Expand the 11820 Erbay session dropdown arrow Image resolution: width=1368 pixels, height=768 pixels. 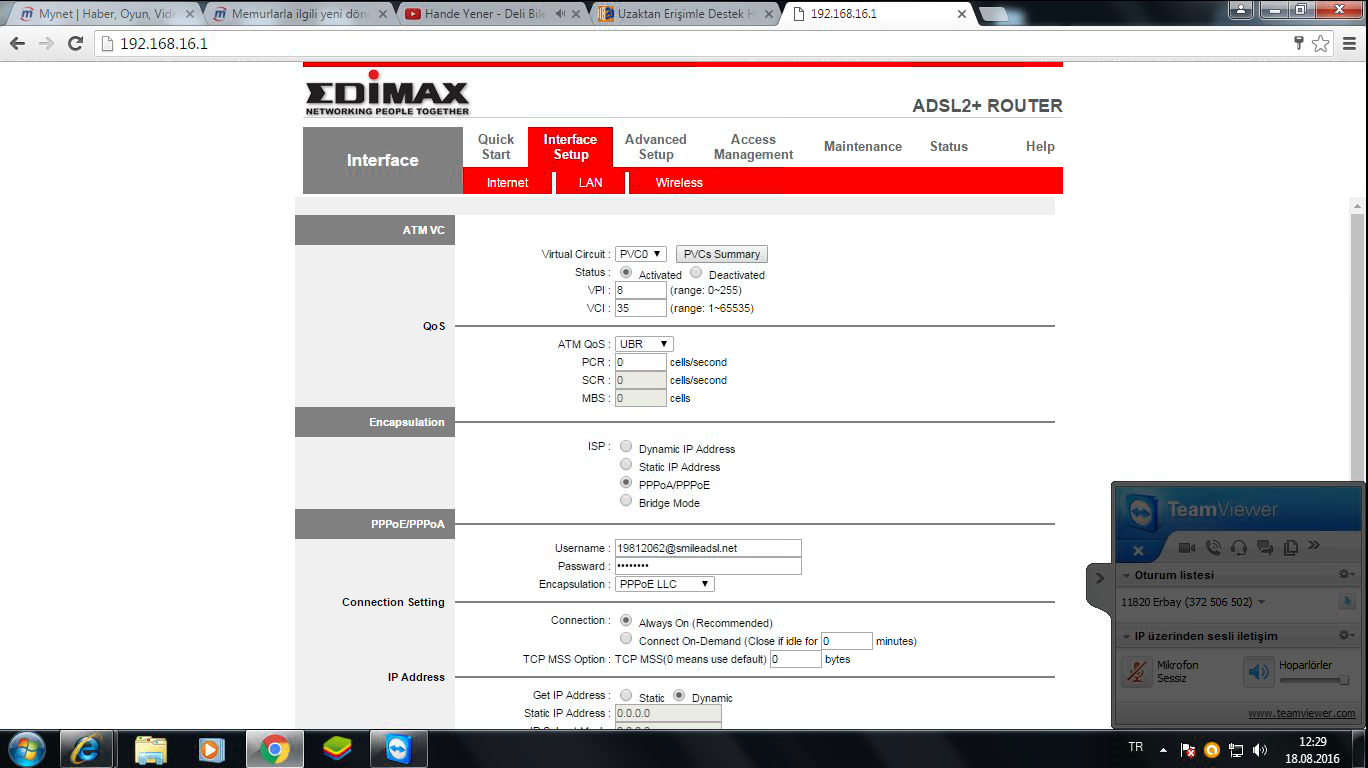[1262, 602]
